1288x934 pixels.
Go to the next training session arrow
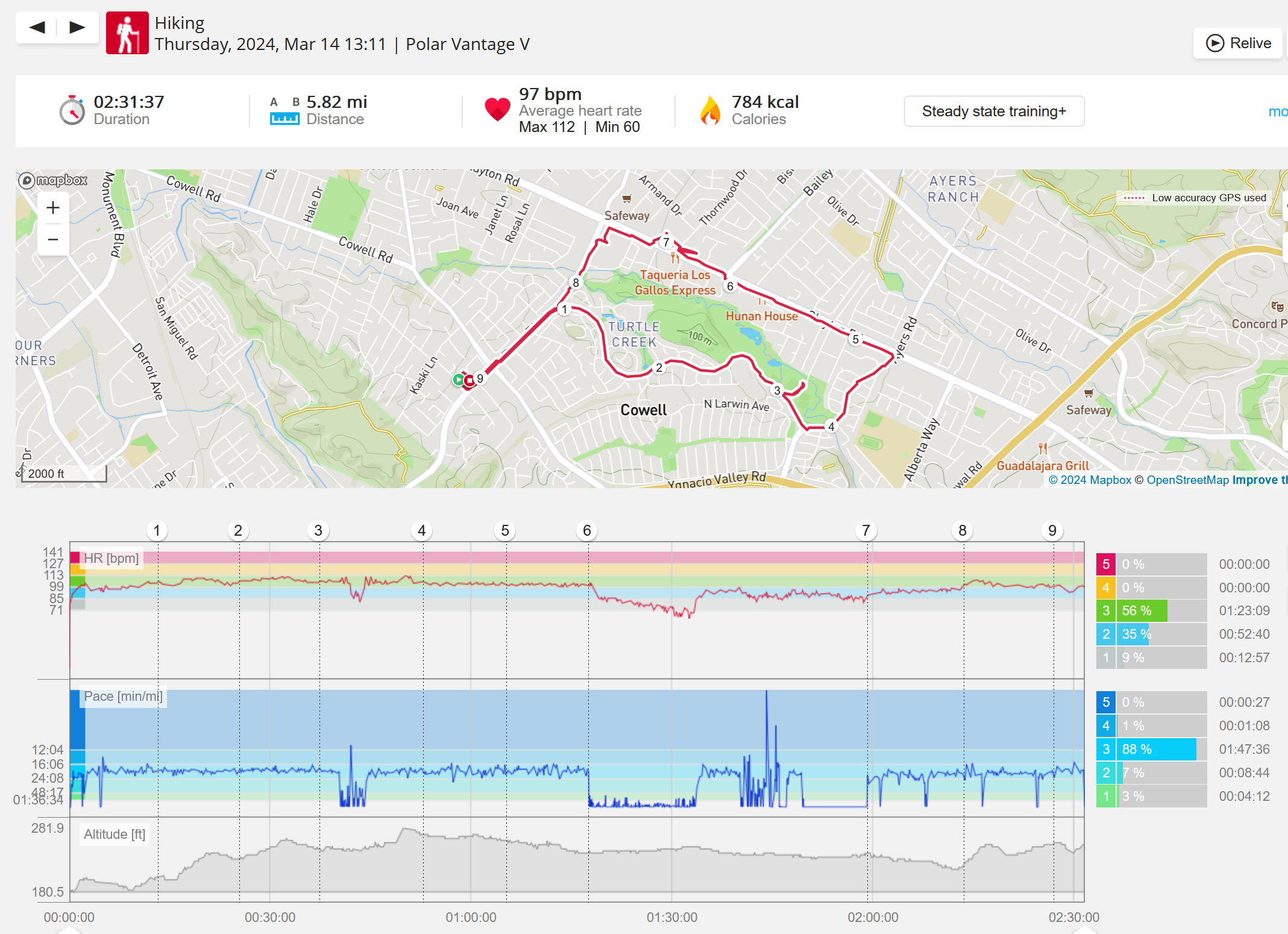[77, 27]
